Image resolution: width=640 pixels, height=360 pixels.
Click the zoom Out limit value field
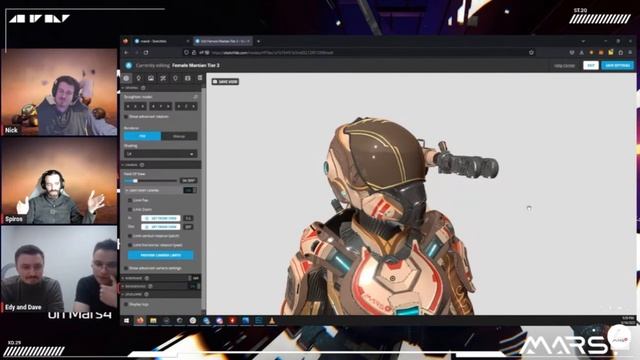coord(188,227)
